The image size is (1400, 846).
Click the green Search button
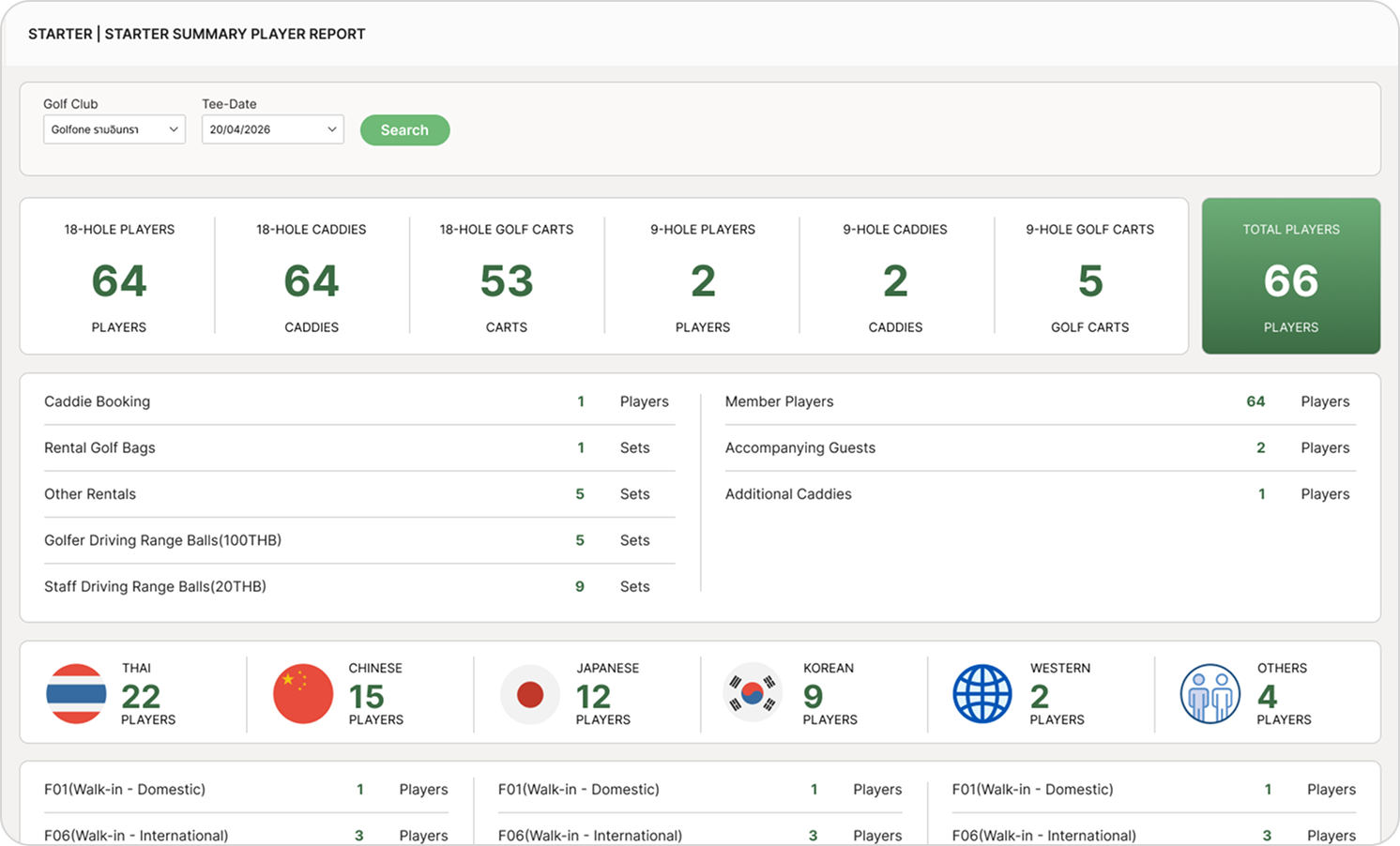tap(404, 130)
